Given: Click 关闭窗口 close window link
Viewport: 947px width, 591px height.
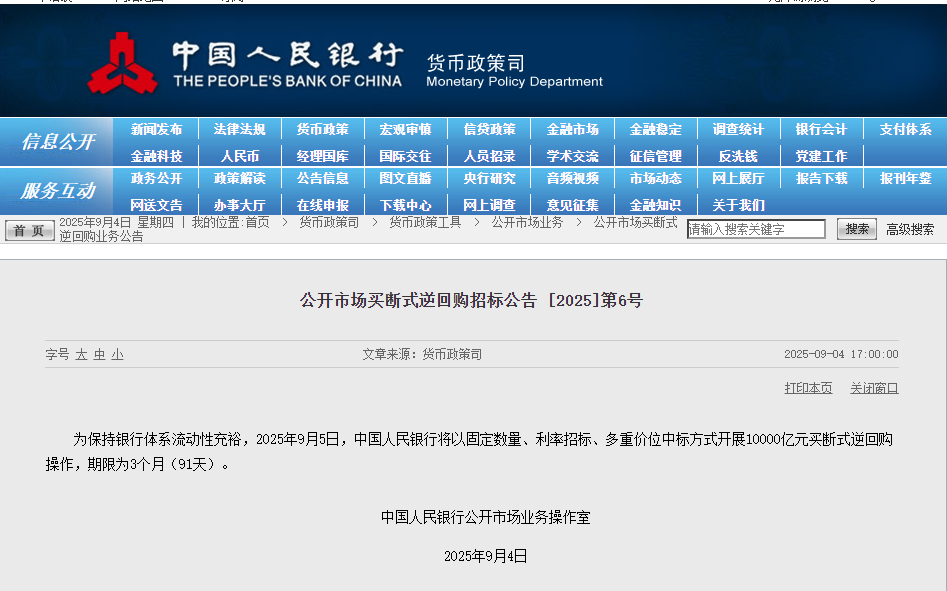Looking at the screenshot, I should click(874, 388).
